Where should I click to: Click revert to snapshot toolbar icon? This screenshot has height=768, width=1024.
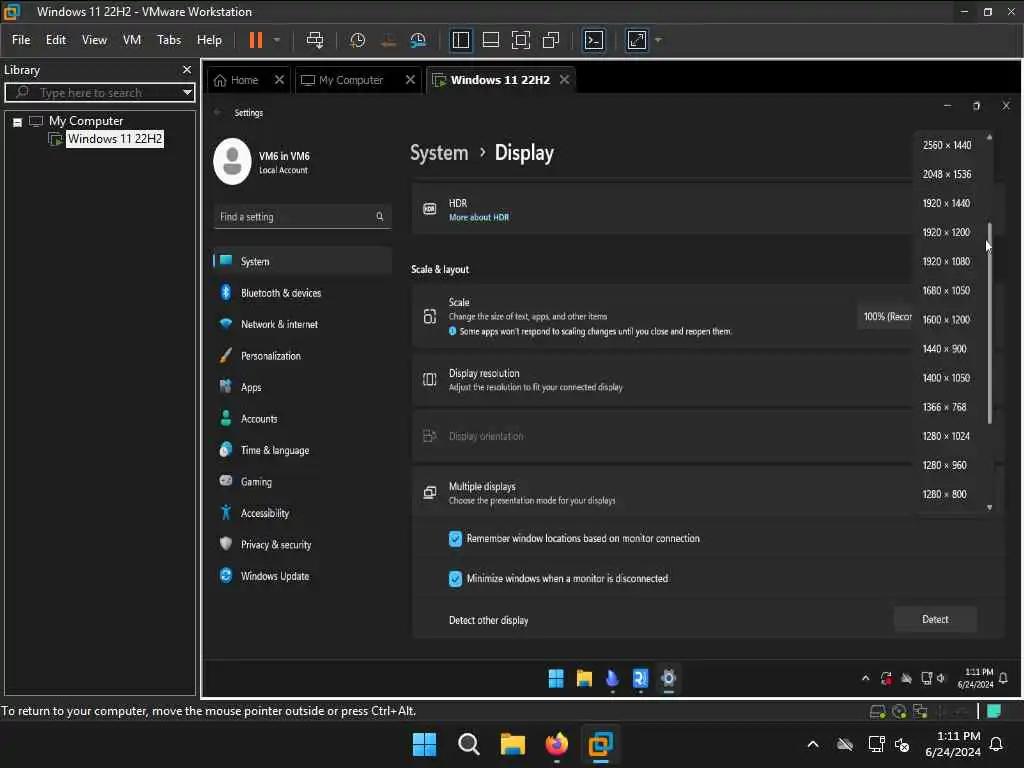click(x=388, y=40)
